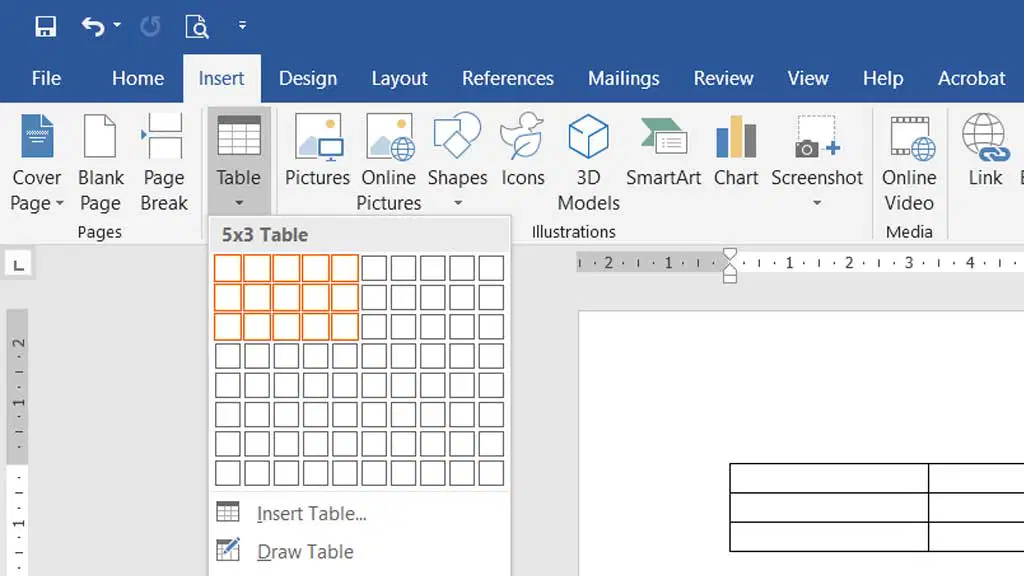Insert an Online Video
This screenshot has width=1024, height=576.
point(909,163)
